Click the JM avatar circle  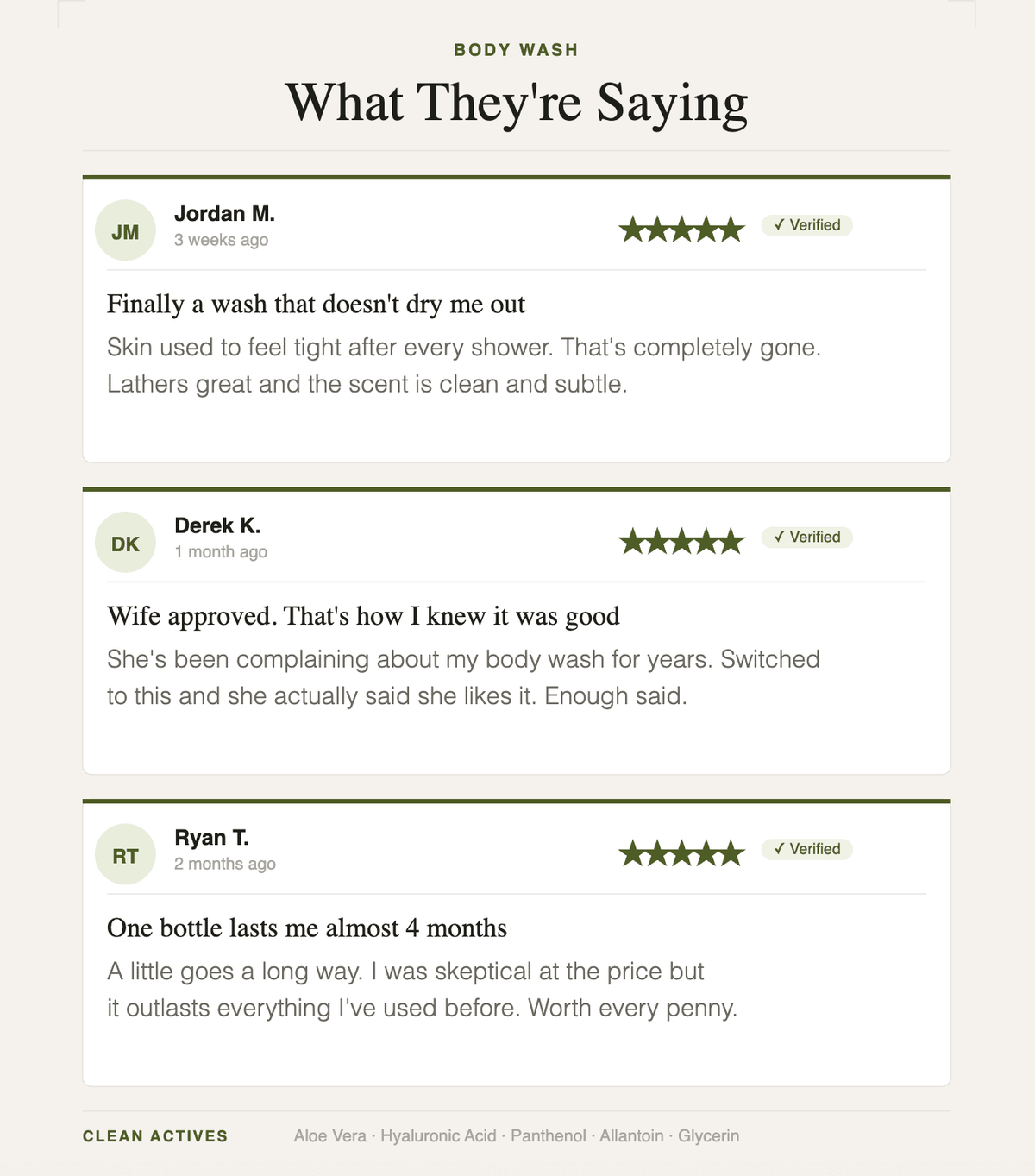125,230
